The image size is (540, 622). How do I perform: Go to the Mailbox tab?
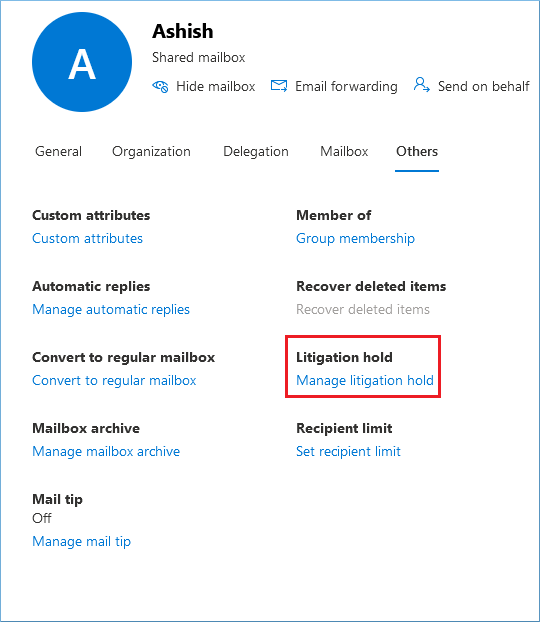point(344,151)
